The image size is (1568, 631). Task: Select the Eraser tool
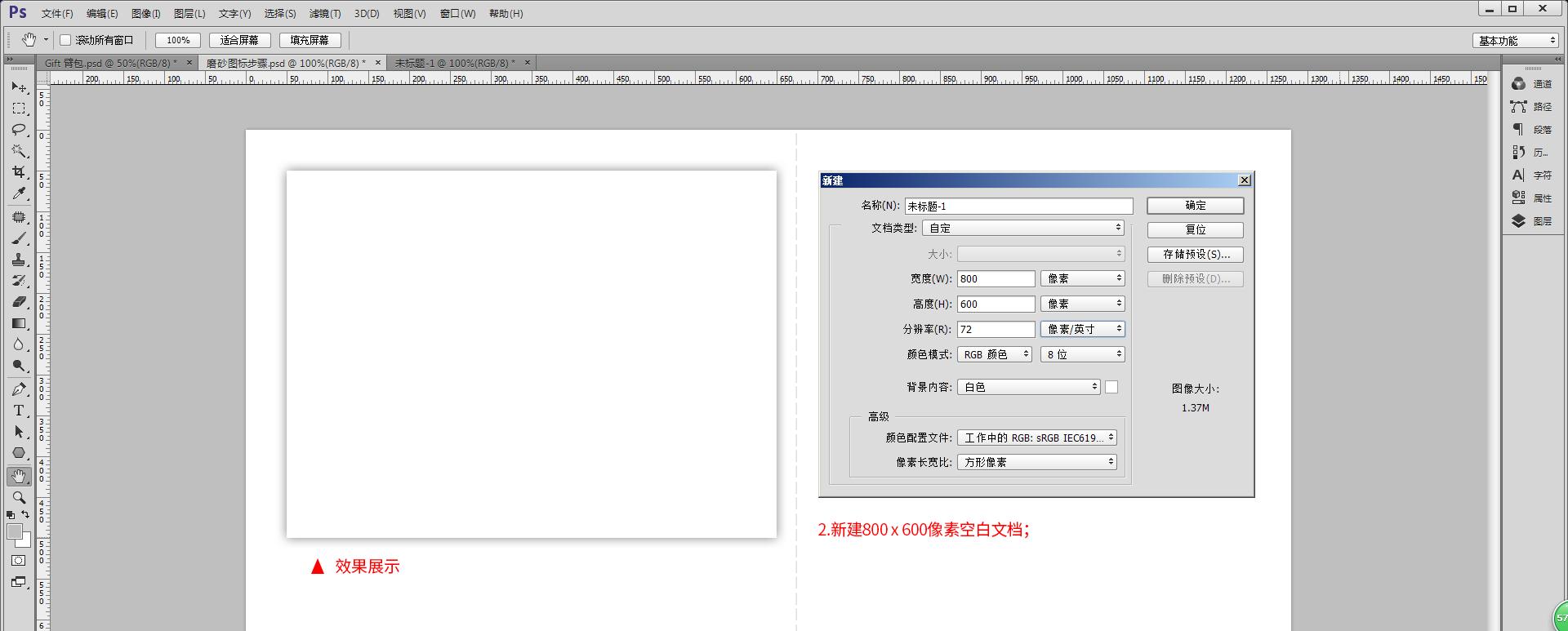click(19, 302)
